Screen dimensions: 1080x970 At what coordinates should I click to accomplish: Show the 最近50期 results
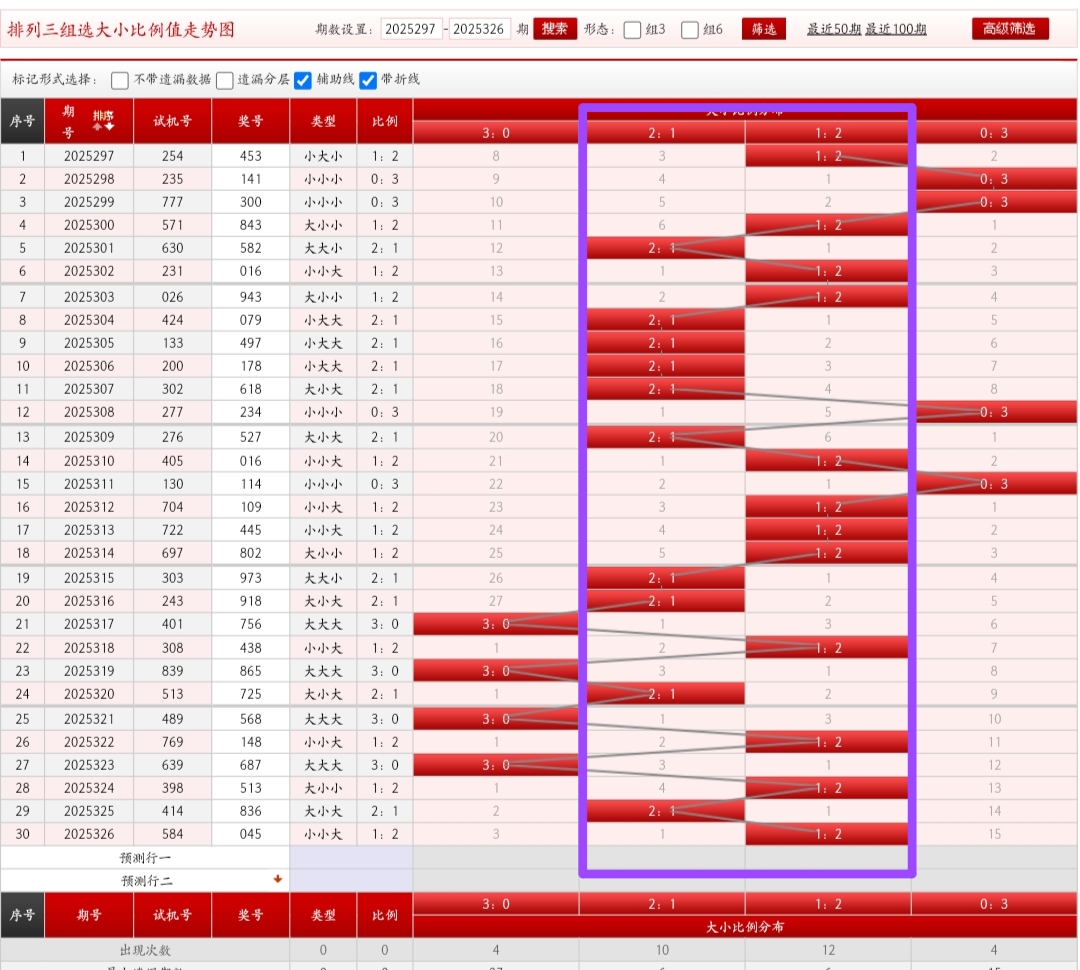pyautogui.click(x=834, y=30)
